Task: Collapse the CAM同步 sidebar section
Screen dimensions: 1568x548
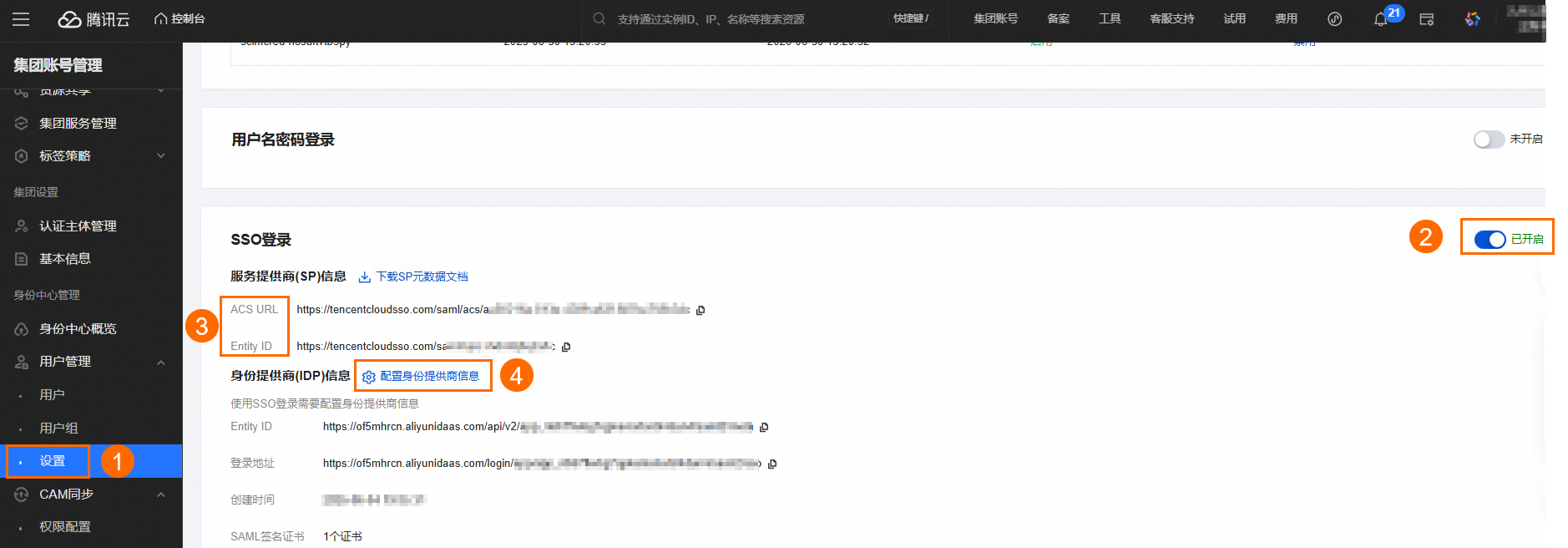Action: click(91, 494)
